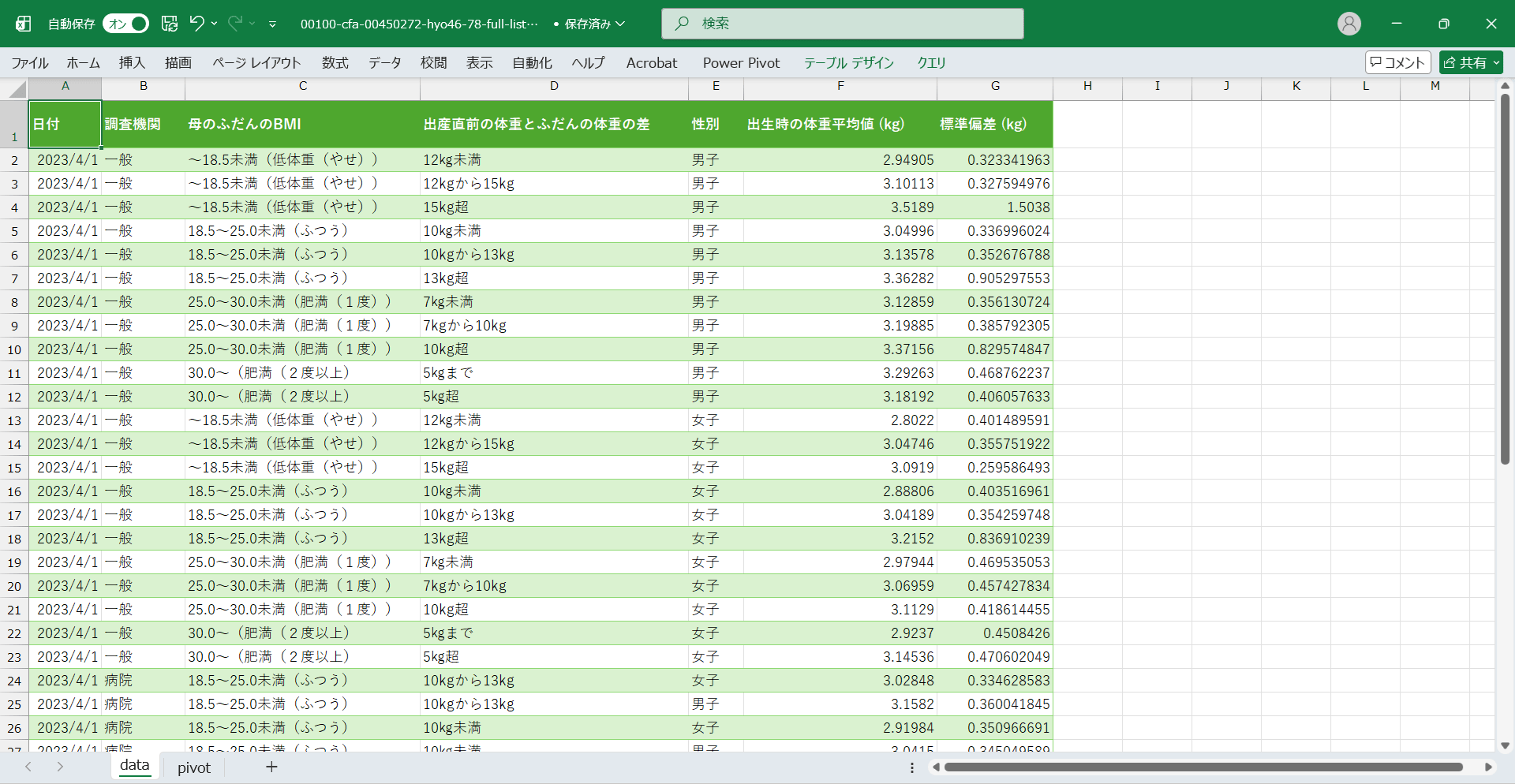Open the user account profile icon
The image size is (1515, 784).
click(x=1349, y=24)
